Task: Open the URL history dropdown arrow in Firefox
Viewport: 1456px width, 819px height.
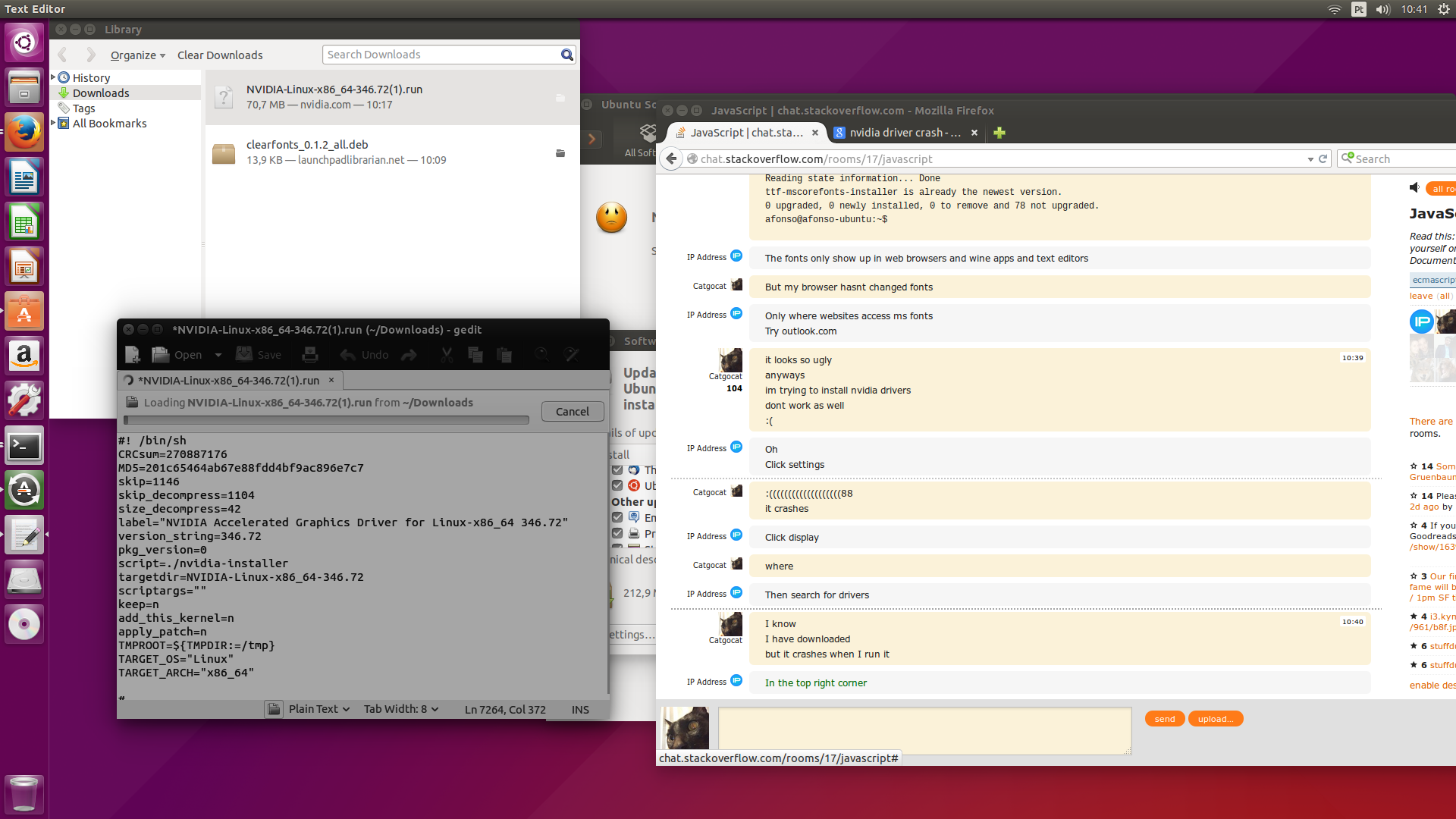Action: (x=1310, y=159)
